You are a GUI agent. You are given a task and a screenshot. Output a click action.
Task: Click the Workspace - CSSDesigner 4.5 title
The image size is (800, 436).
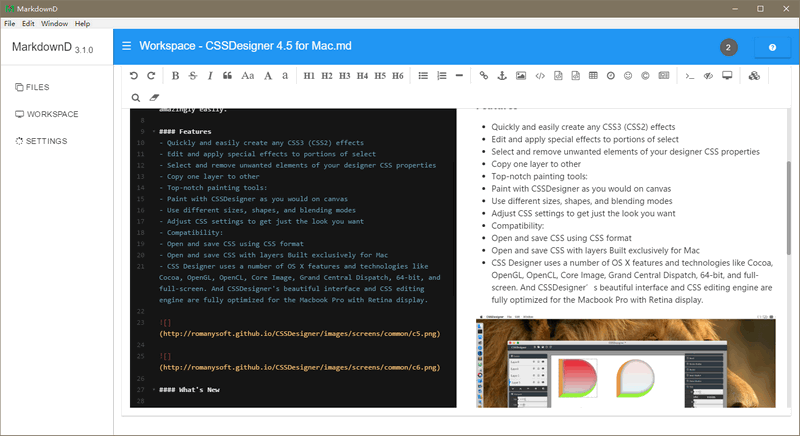click(x=245, y=46)
